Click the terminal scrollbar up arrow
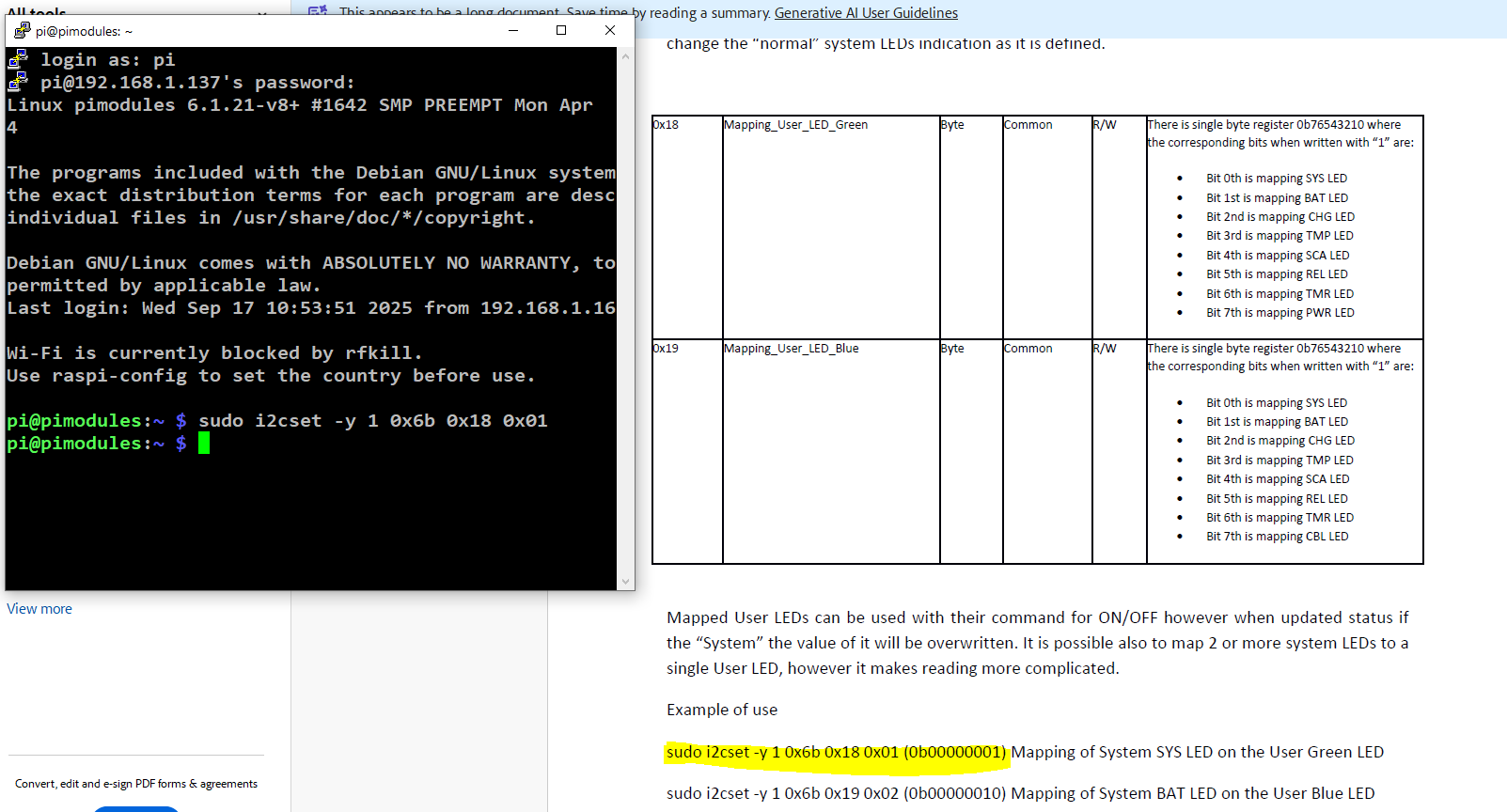The width and height of the screenshot is (1507, 812). 625,56
